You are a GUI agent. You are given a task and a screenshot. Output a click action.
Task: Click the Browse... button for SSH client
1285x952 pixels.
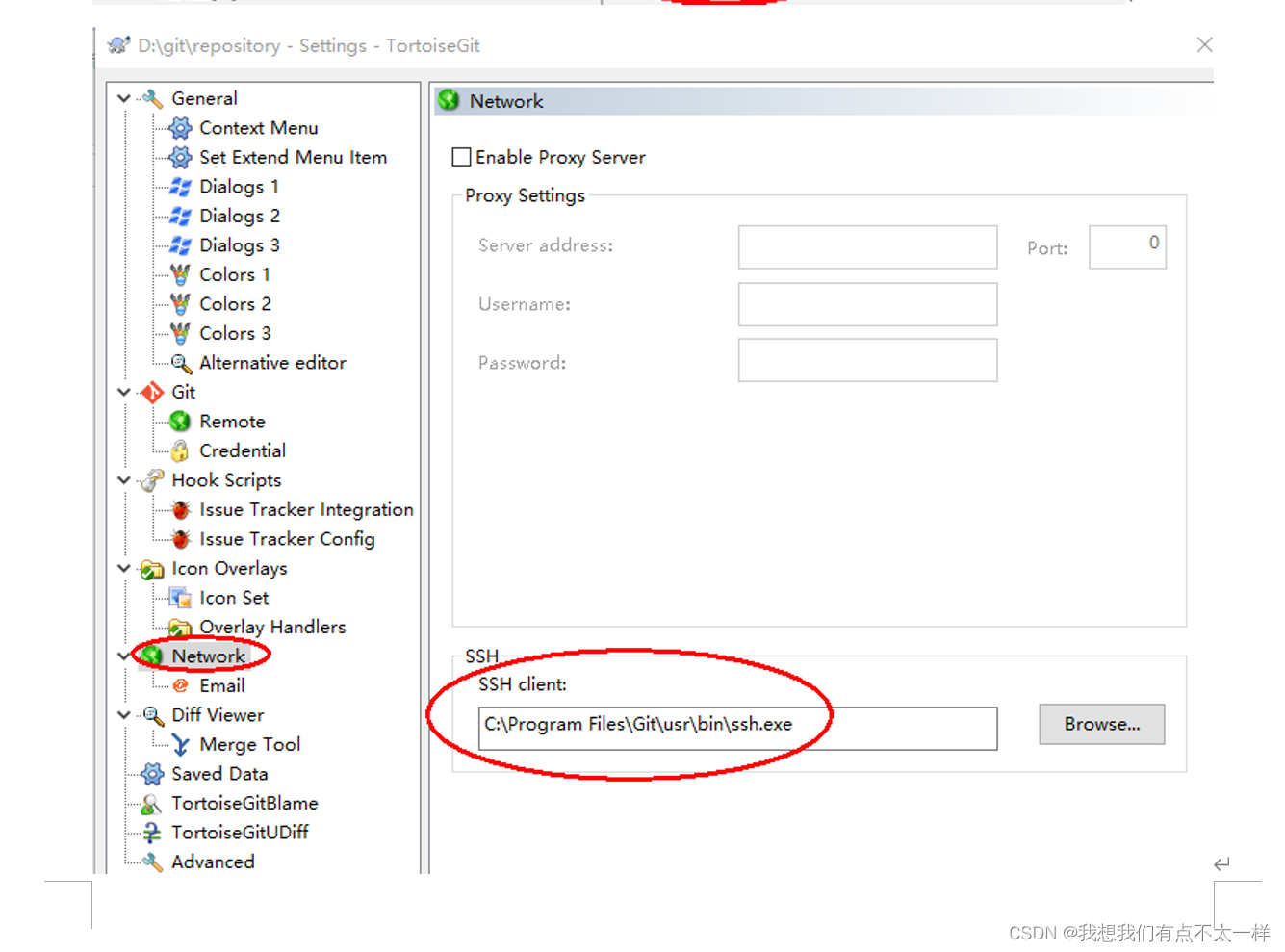(1102, 724)
